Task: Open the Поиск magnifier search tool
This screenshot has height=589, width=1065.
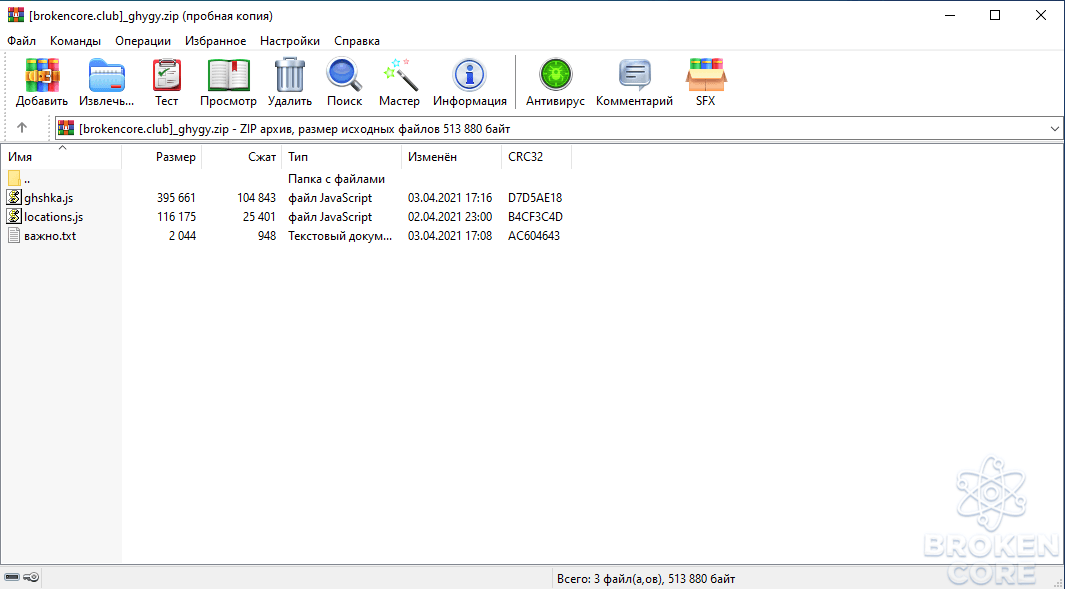Action: pyautogui.click(x=344, y=75)
